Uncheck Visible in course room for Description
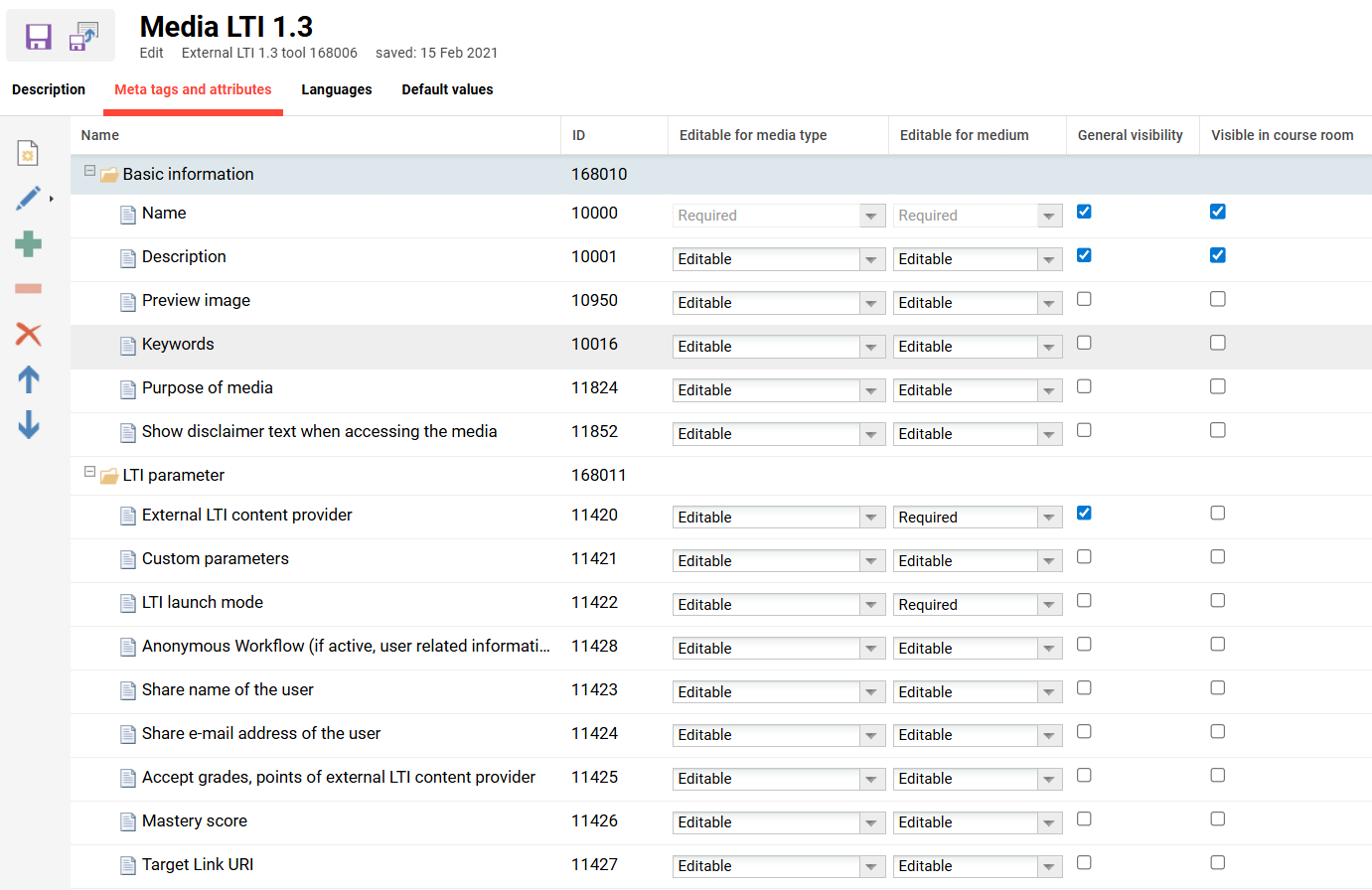 [x=1217, y=255]
